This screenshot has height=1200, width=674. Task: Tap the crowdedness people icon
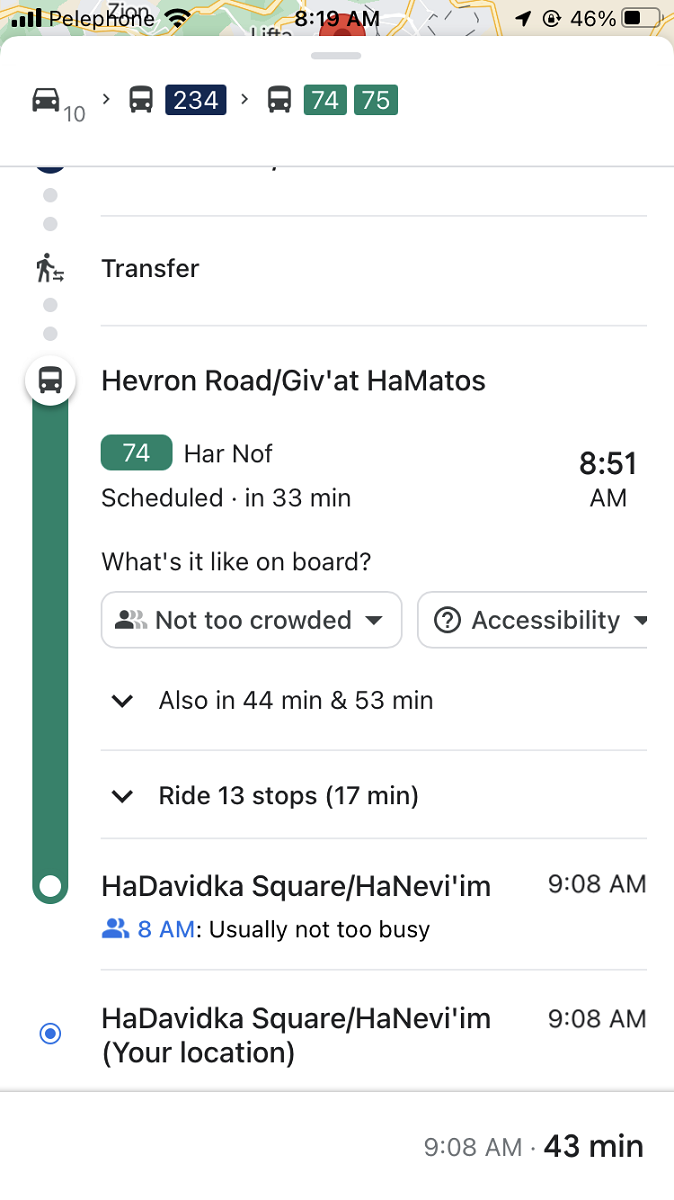(130, 620)
